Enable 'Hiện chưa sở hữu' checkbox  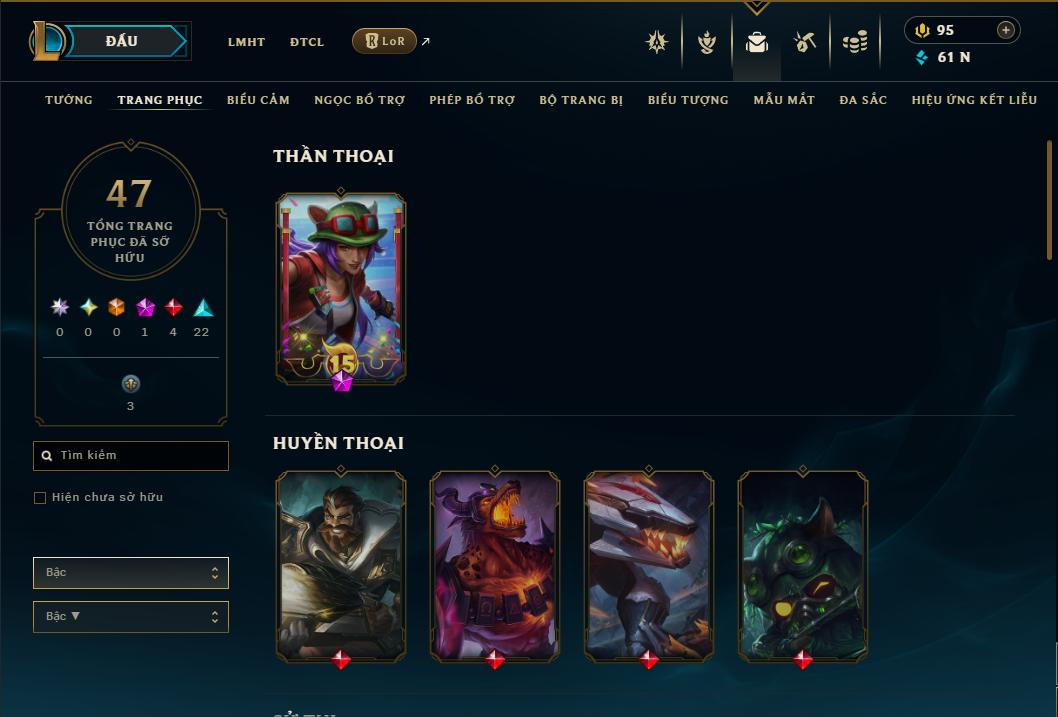point(40,498)
